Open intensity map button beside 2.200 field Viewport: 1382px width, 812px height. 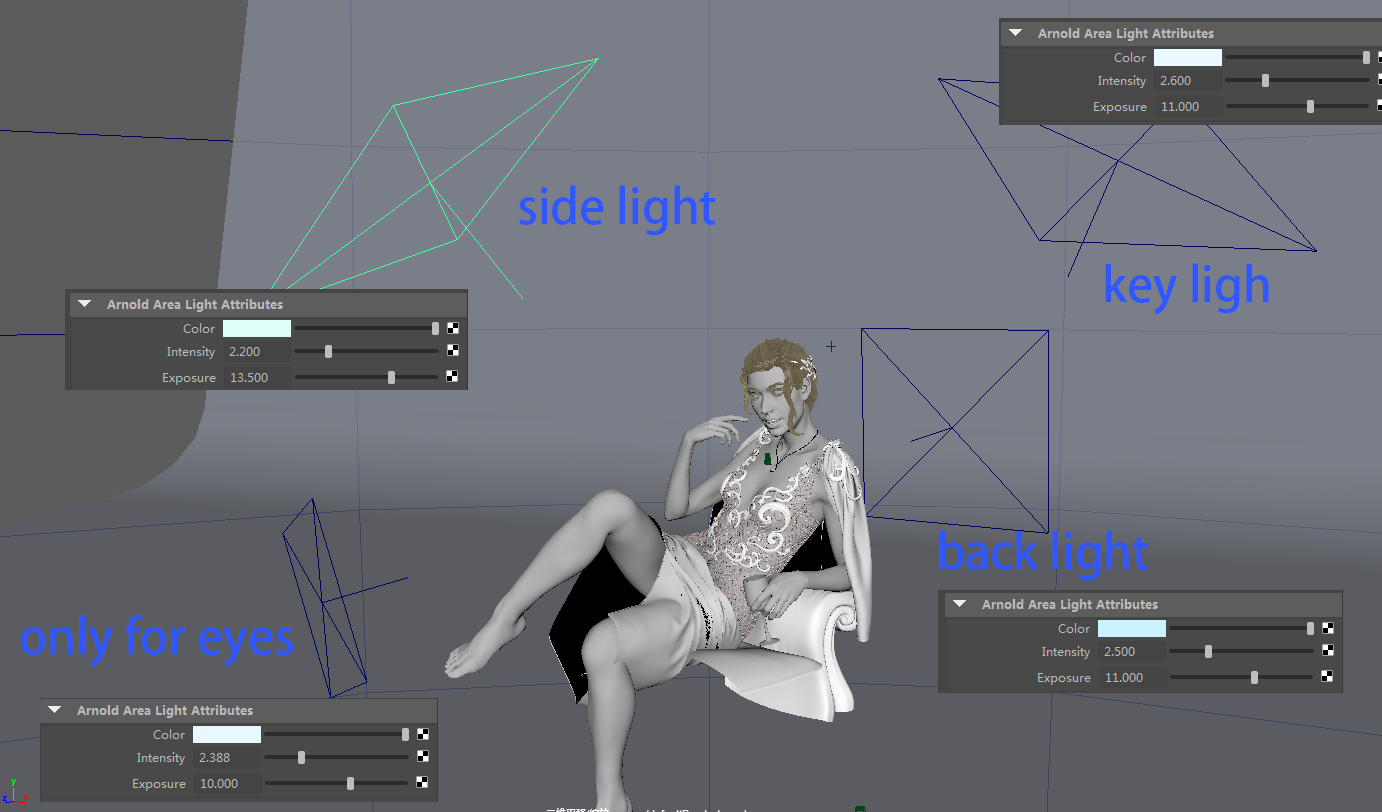click(x=453, y=351)
